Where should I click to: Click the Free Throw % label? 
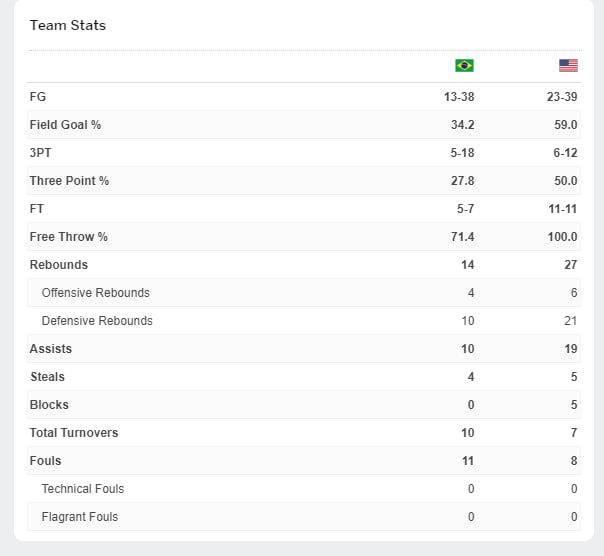pos(68,237)
